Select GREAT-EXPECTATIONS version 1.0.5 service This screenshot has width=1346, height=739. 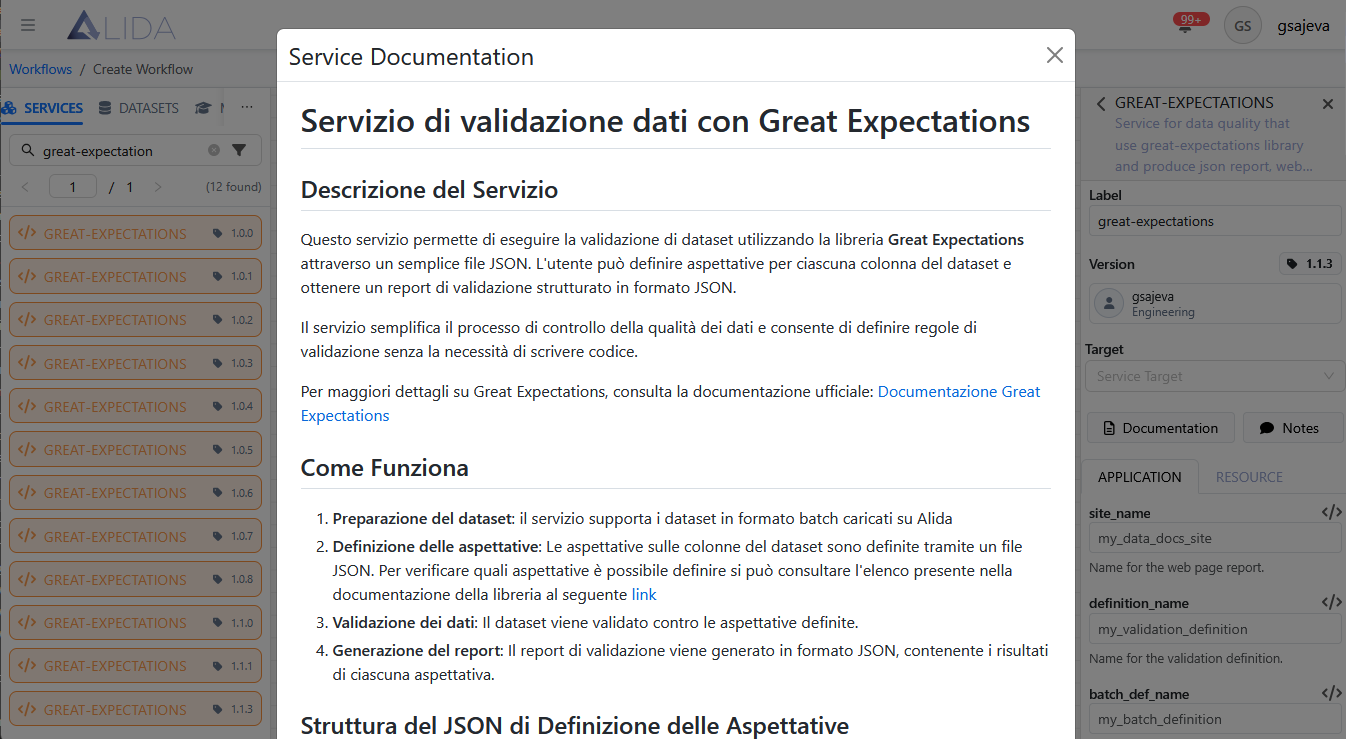pyautogui.click(x=135, y=450)
